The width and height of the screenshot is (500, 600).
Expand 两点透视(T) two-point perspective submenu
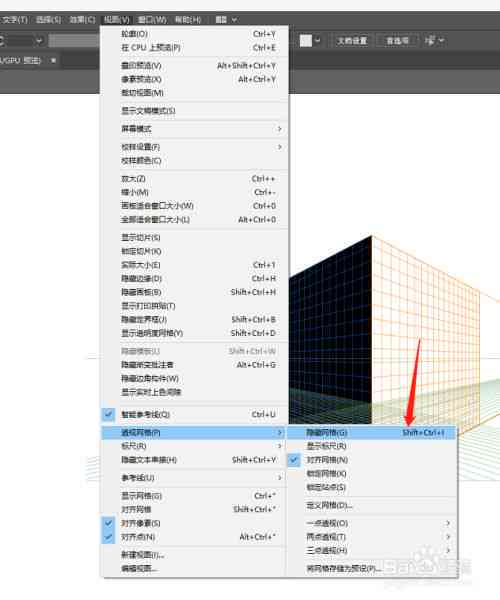[x=372, y=537]
